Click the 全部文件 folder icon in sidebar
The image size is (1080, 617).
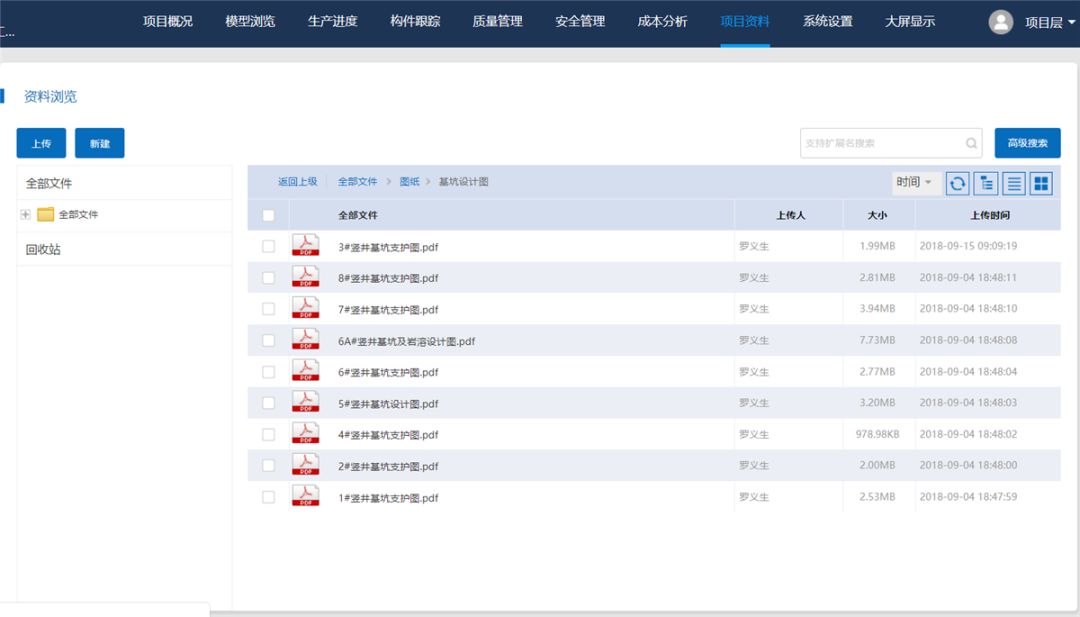point(43,214)
